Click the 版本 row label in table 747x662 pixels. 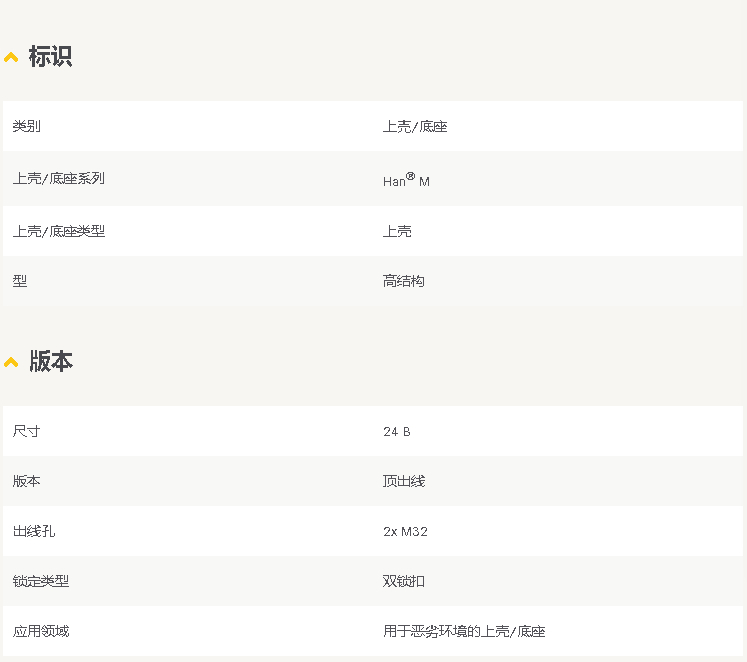point(27,481)
